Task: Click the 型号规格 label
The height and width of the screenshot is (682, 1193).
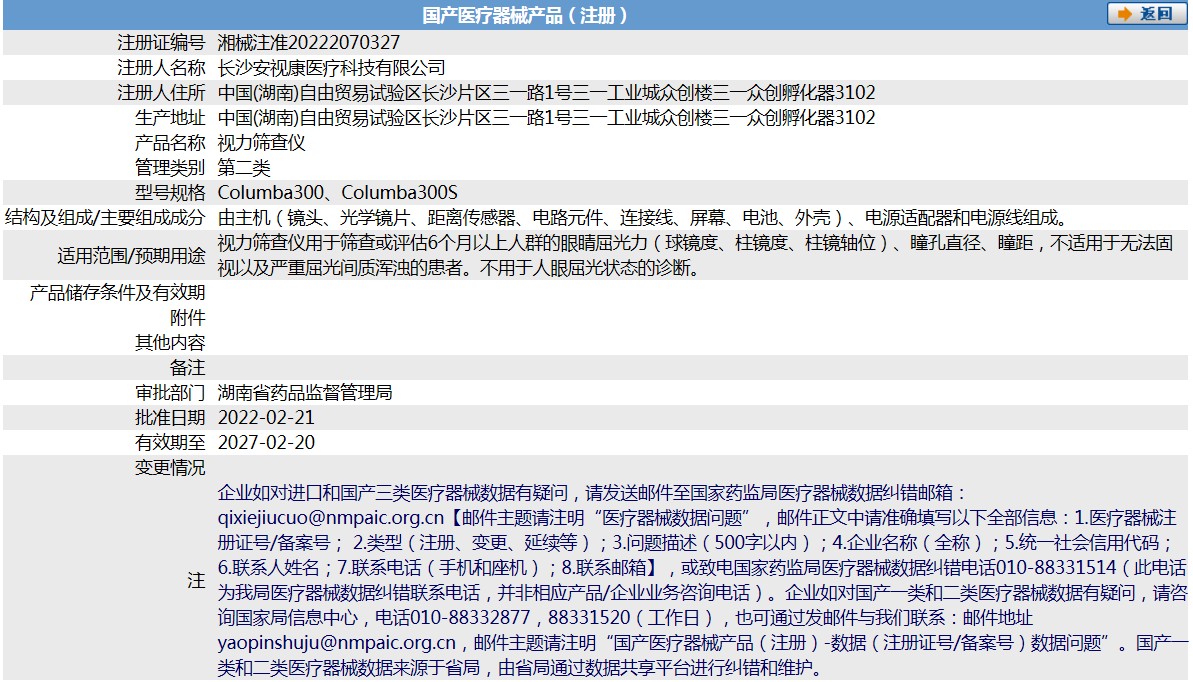Action: 170,193
